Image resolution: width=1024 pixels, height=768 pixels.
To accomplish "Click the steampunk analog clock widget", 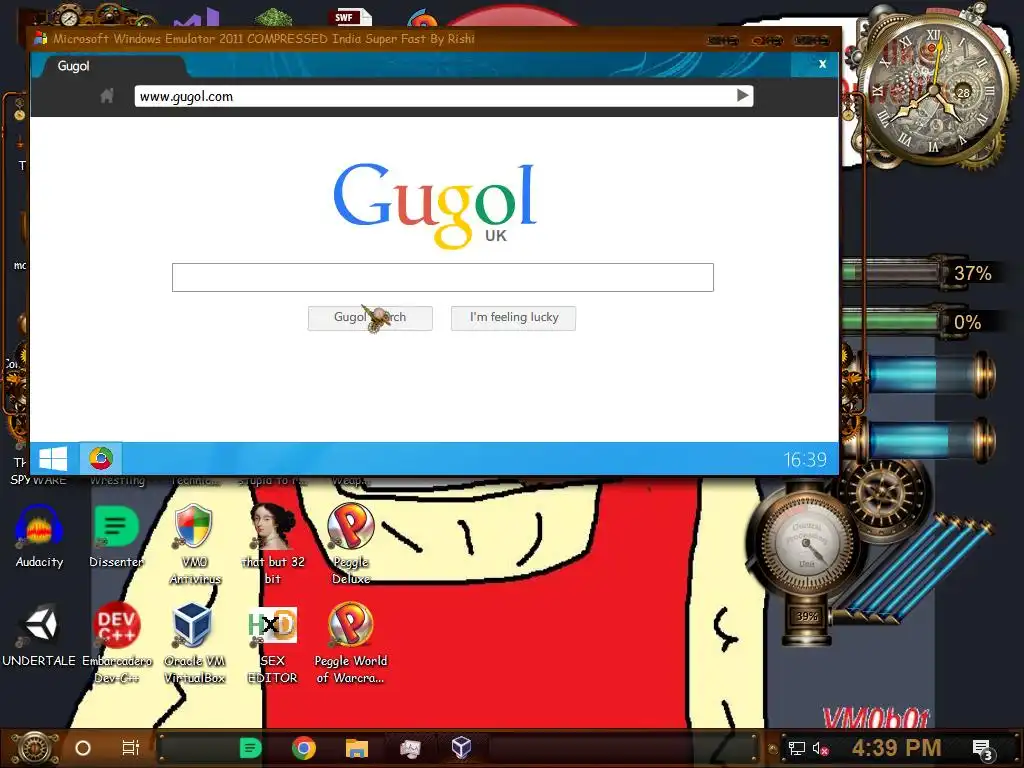I will click(934, 91).
